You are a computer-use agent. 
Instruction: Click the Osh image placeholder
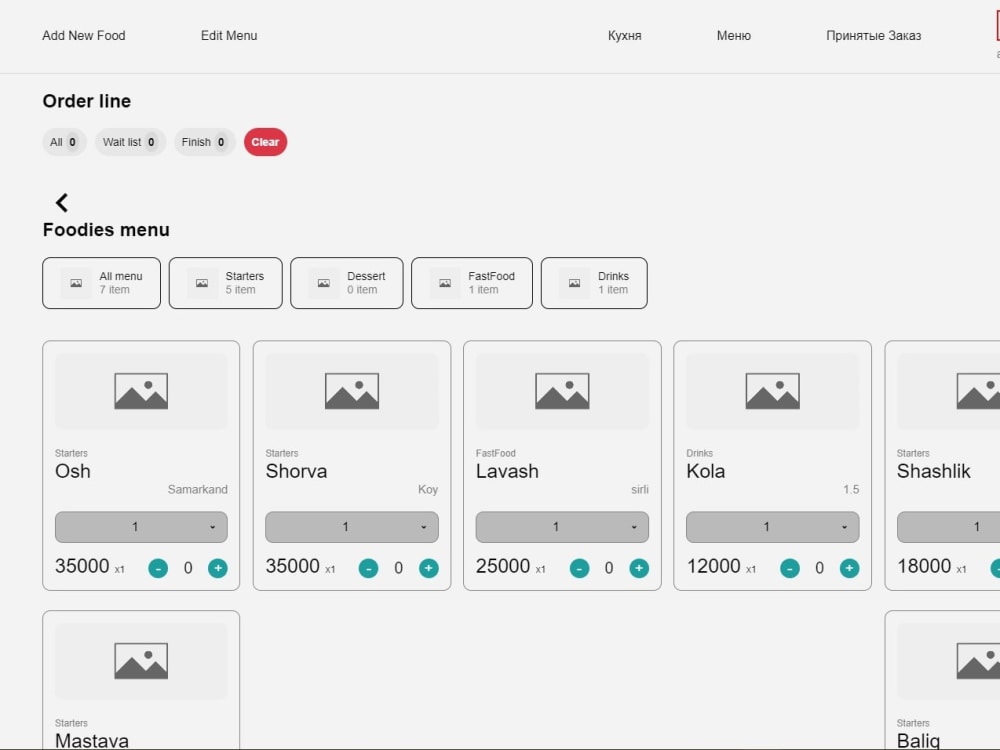click(141, 391)
